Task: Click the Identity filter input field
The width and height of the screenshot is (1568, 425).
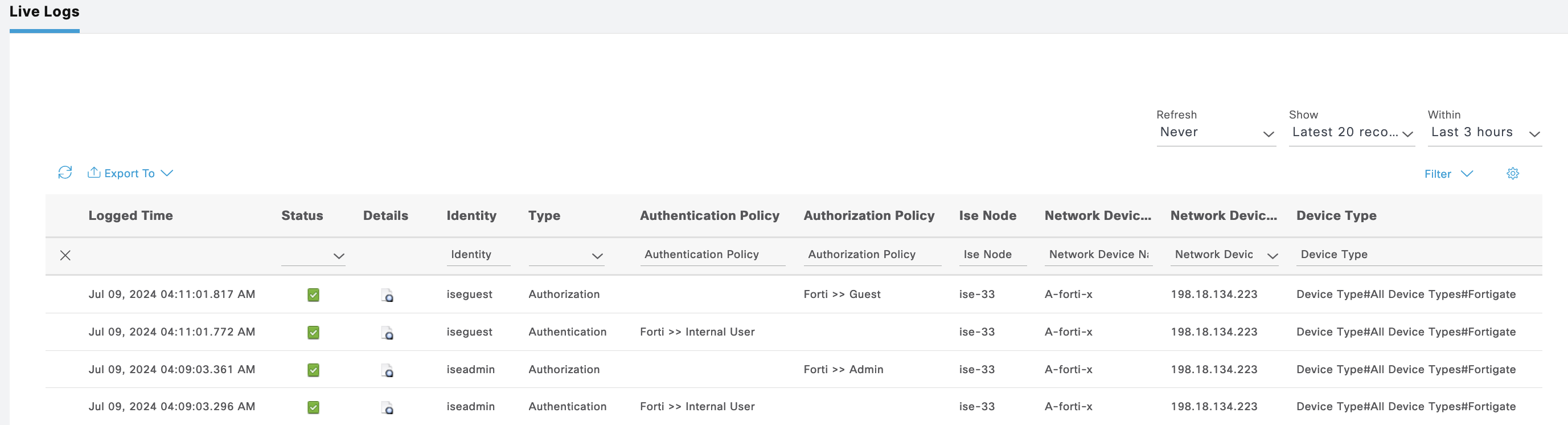Action: point(478,255)
